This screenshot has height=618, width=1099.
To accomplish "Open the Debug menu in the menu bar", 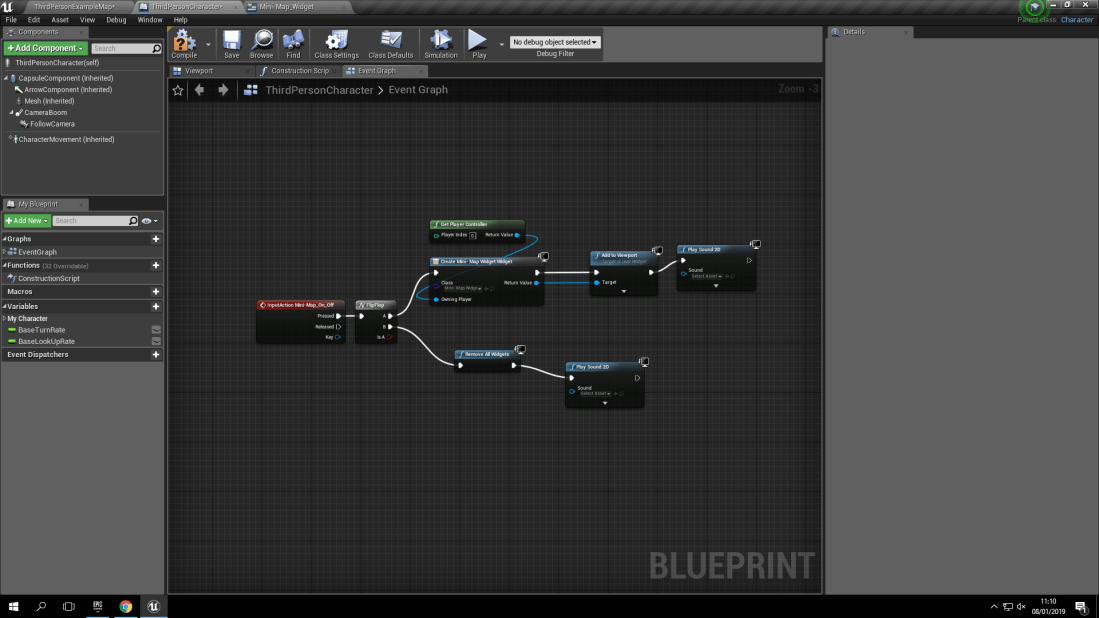I will coord(116,19).
